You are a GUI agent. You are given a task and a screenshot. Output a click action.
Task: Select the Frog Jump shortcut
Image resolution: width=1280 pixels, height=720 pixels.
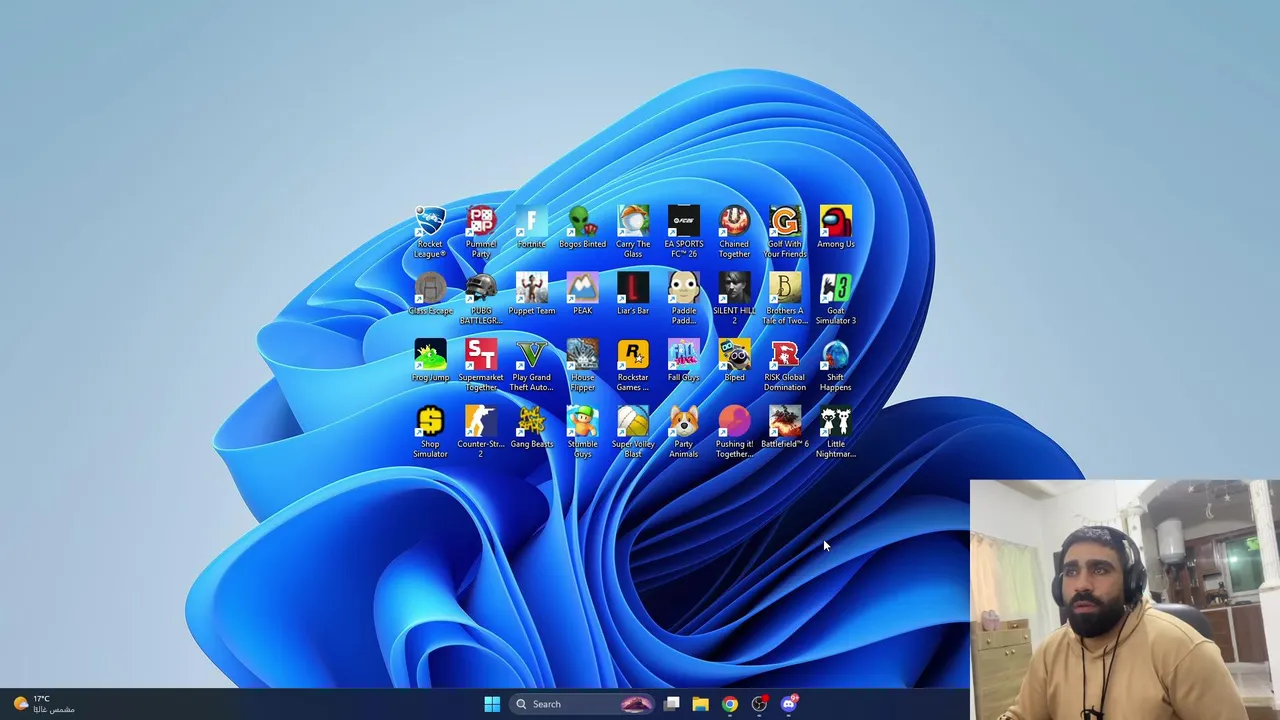(430, 361)
